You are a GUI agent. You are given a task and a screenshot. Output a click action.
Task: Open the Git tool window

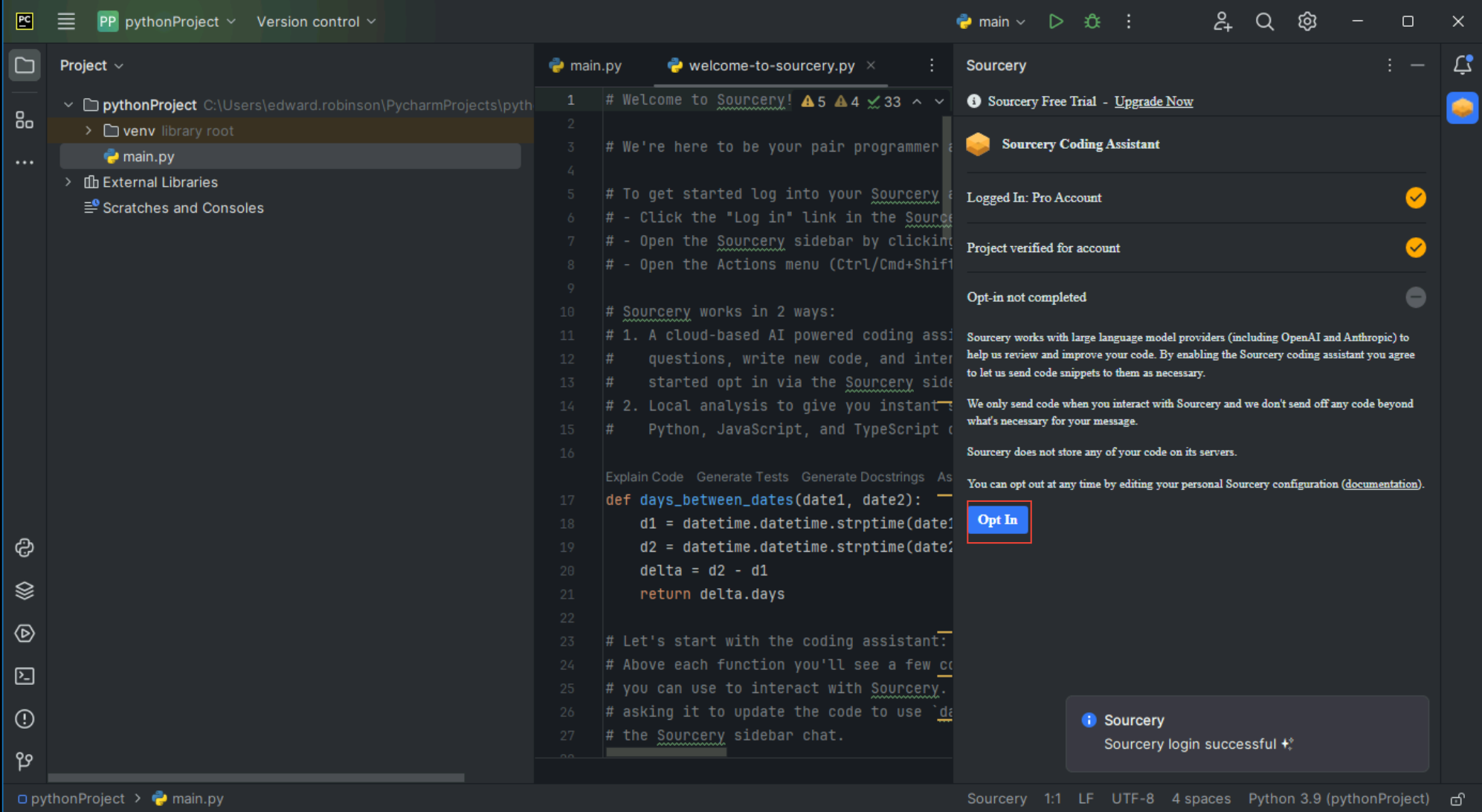point(25,761)
